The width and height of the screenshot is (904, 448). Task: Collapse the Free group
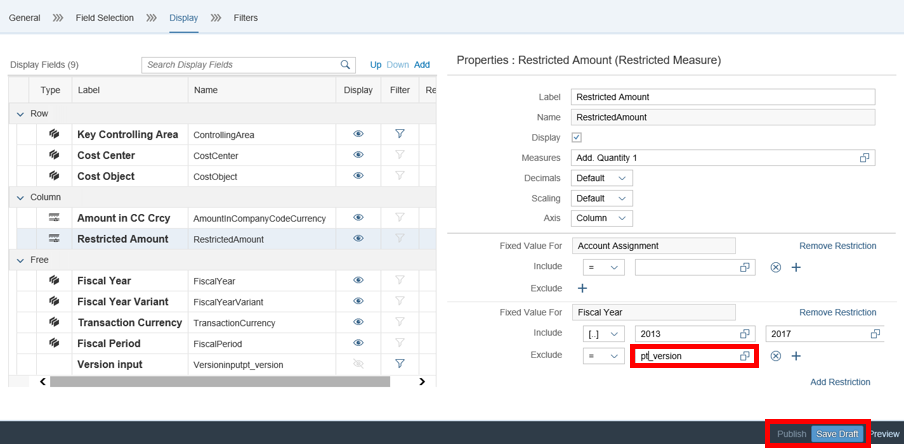[x=21, y=260]
